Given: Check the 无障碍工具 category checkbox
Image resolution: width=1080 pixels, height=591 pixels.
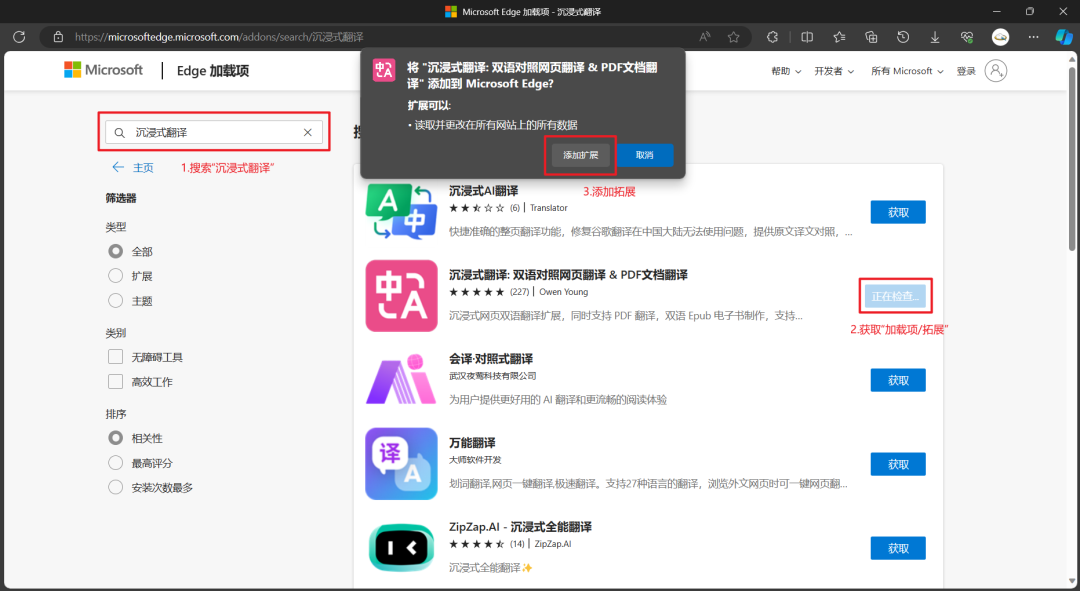Looking at the screenshot, I should 115,357.
